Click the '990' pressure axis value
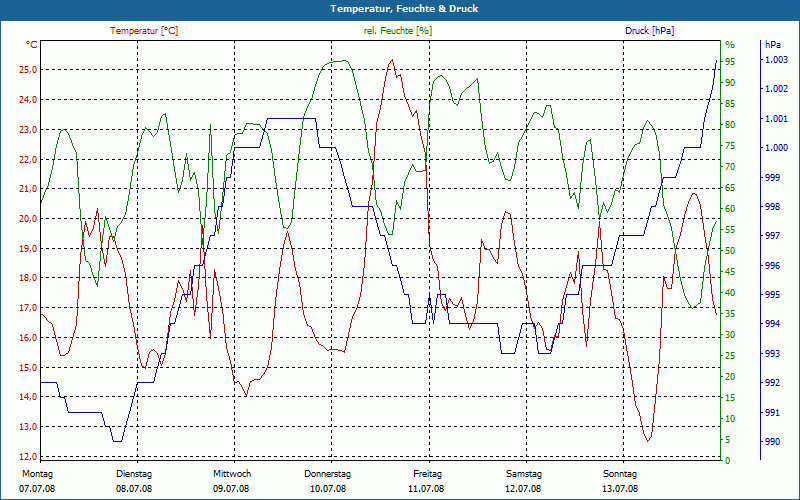Viewport: 800px width, 500px height. (772, 441)
